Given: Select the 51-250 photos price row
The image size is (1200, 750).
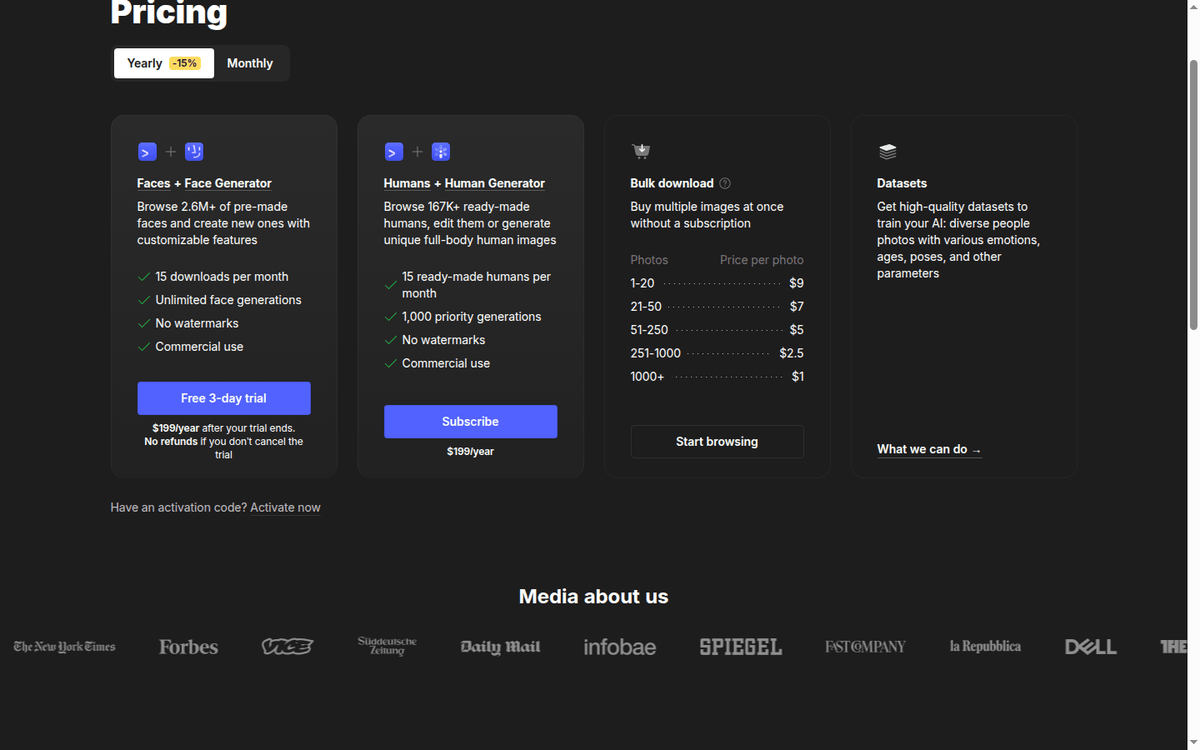Looking at the screenshot, I should pyautogui.click(x=717, y=330).
